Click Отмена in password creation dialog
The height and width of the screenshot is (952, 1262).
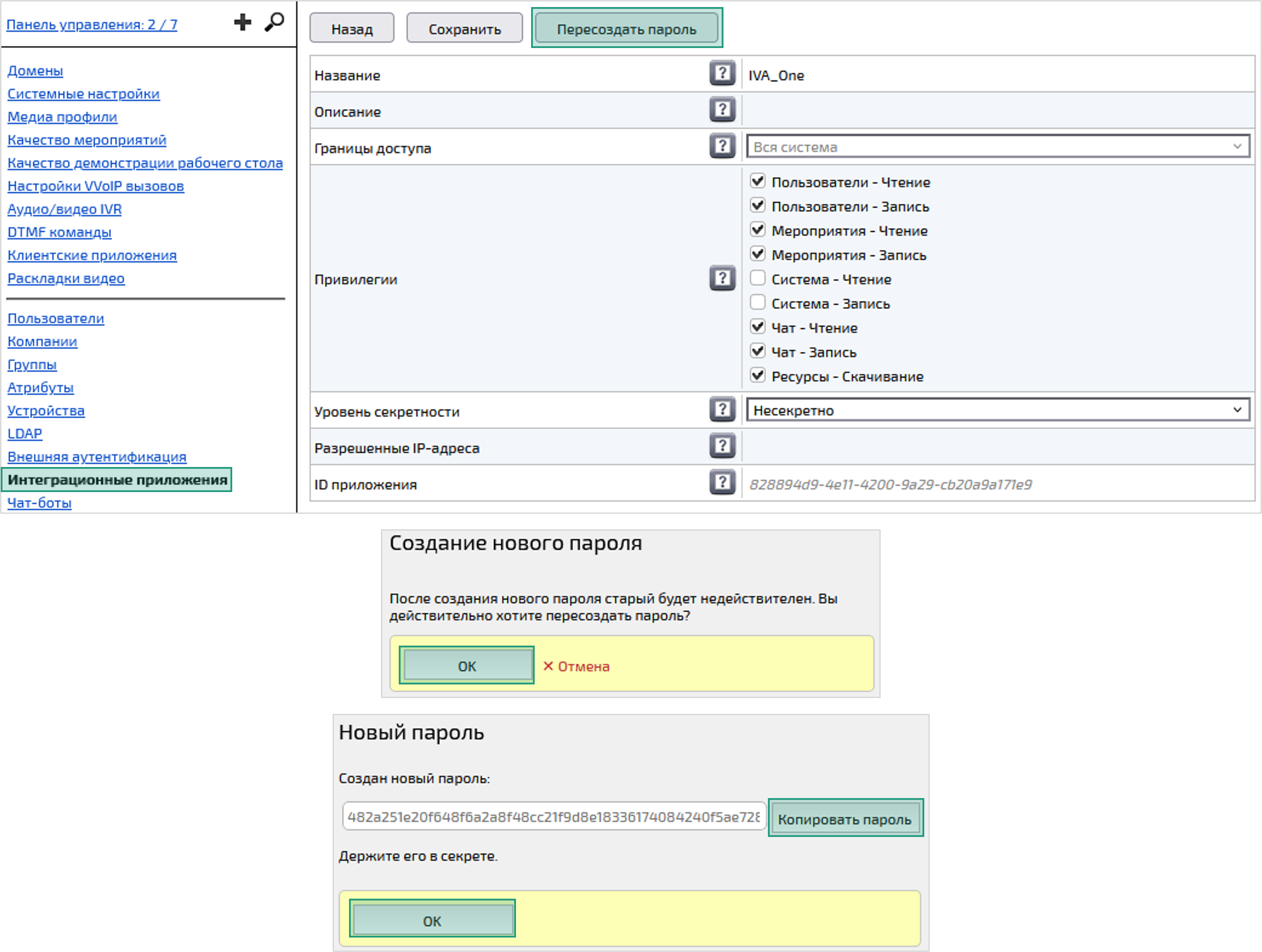576,666
